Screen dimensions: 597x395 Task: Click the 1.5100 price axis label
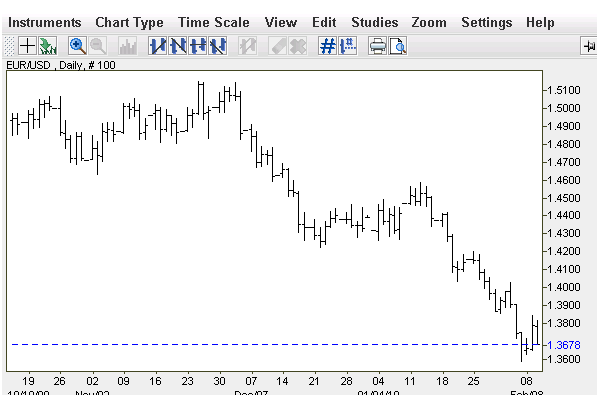click(564, 90)
